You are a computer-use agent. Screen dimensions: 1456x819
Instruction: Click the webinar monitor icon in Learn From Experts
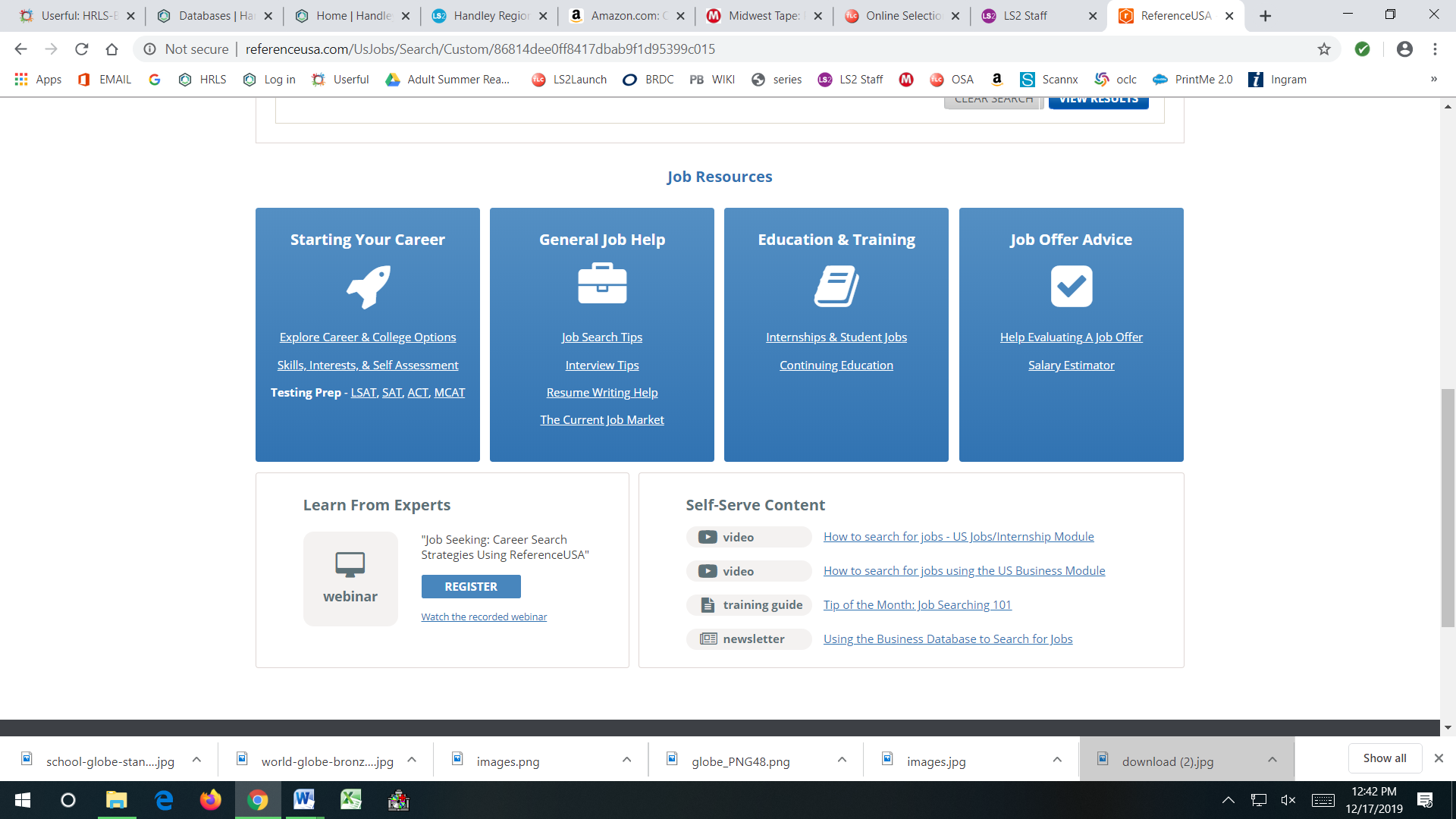[x=350, y=564]
